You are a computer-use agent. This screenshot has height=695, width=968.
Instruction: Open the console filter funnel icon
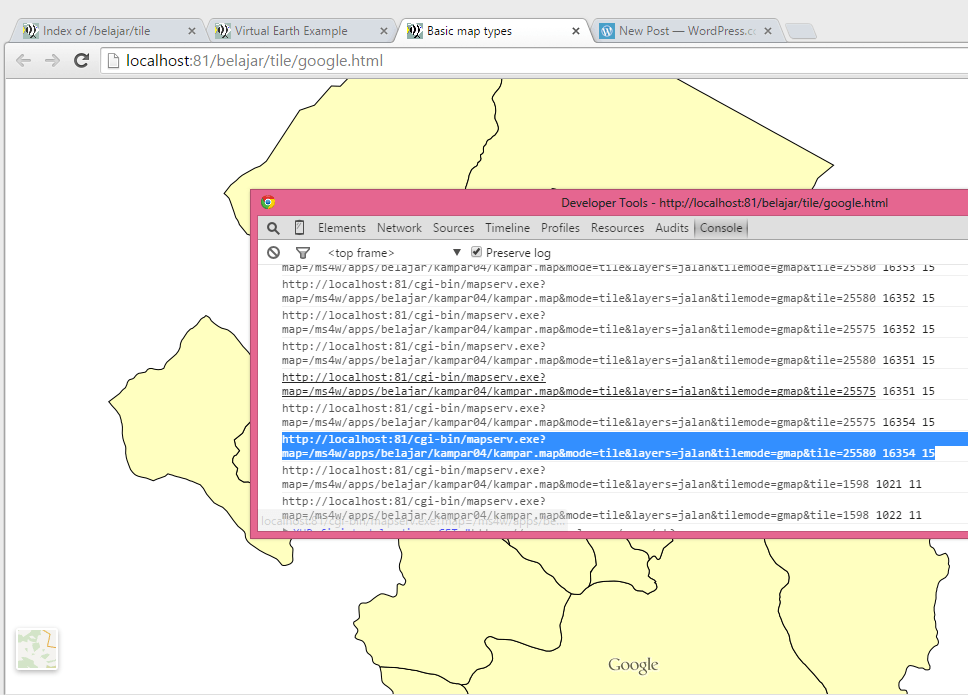point(303,253)
